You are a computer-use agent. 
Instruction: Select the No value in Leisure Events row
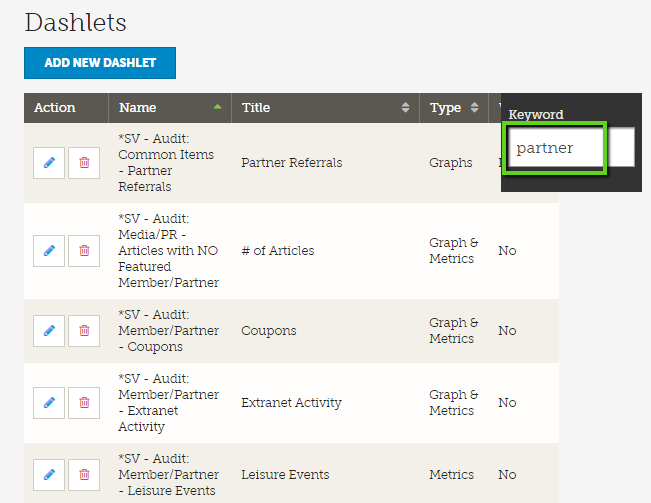click(x=507, y=475)
